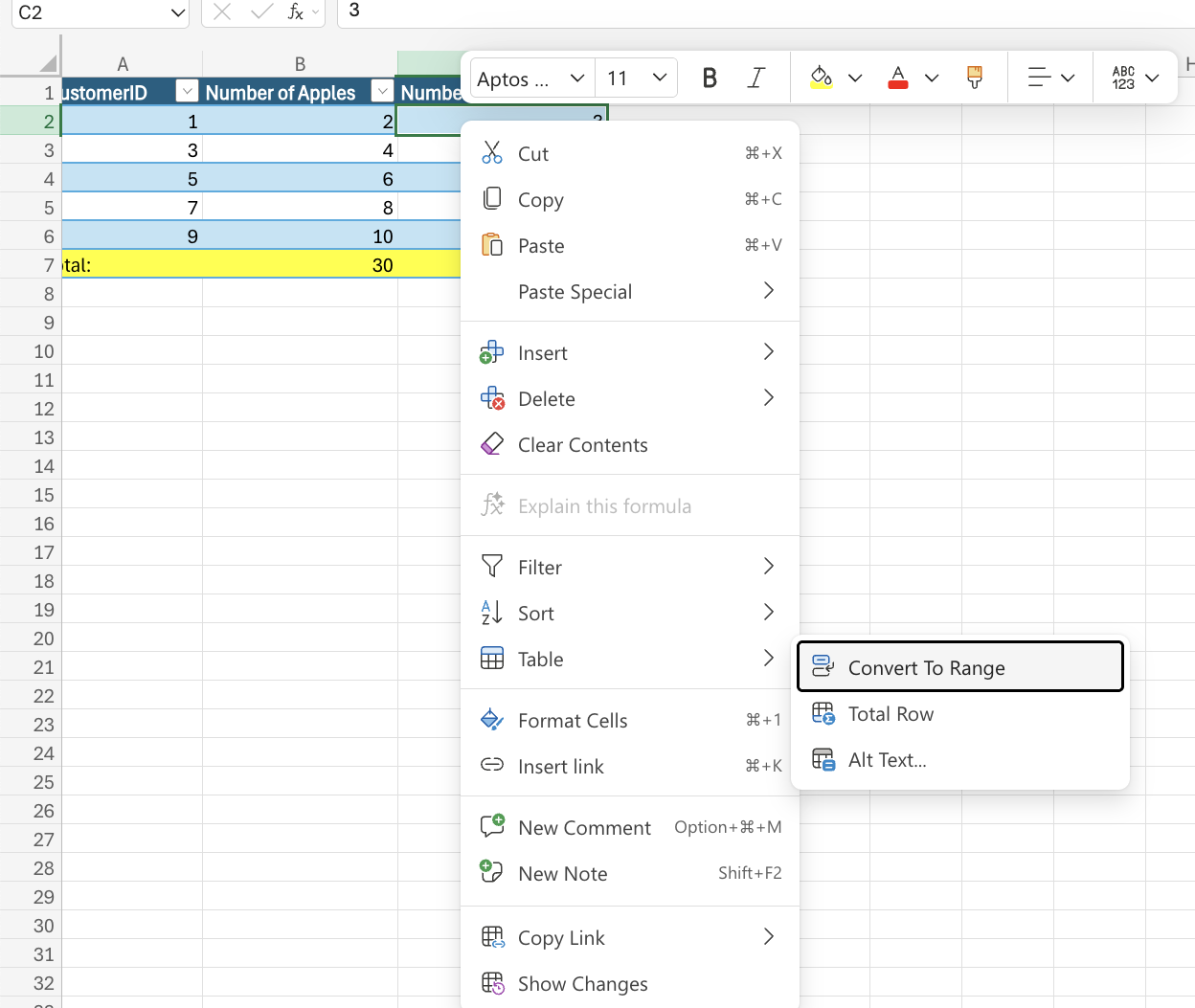Expand the Name Box dropdown arrow
This screenshot has height=1008, width=1195.
[x=178, y=12]
